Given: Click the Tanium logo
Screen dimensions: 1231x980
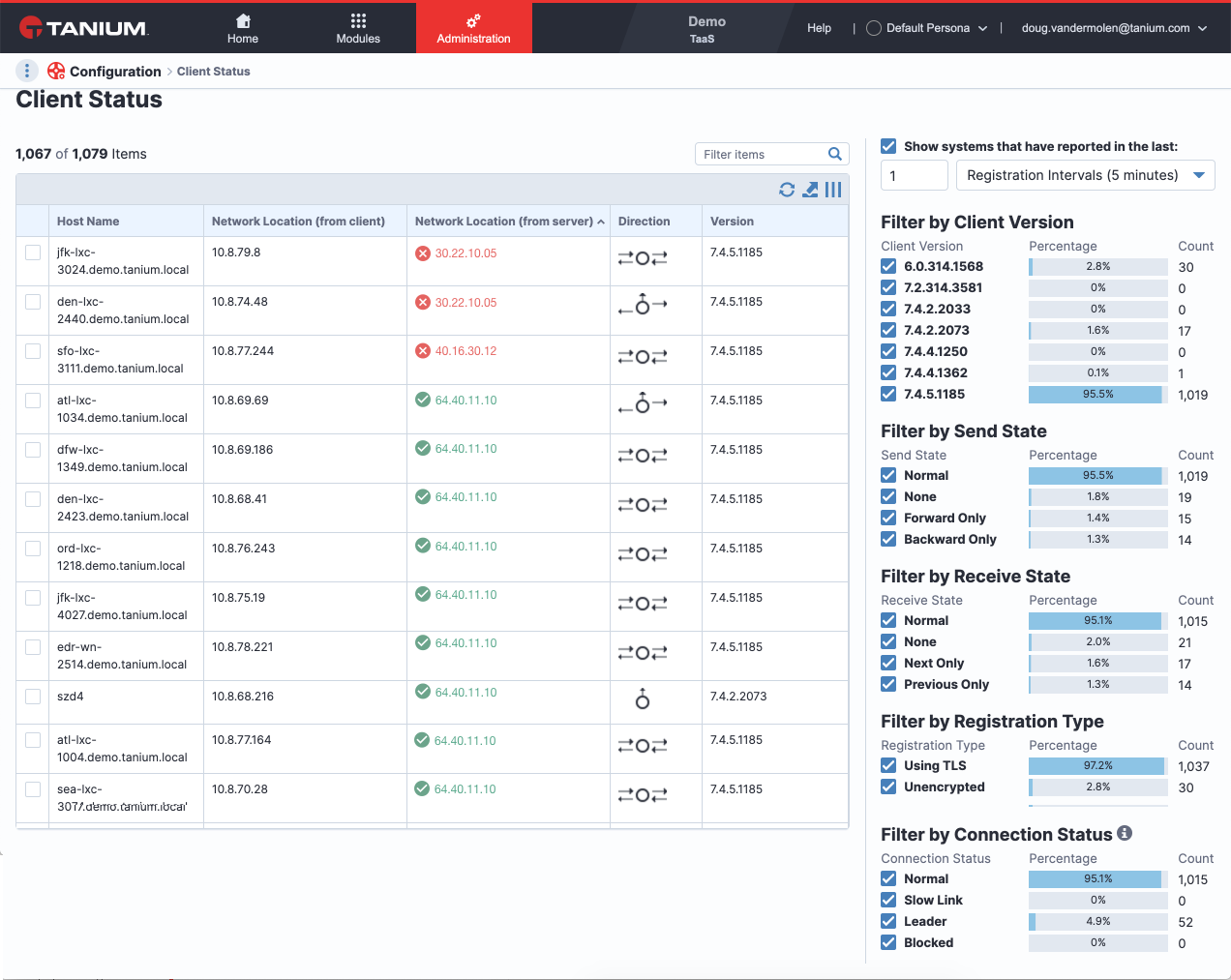Looking at the screenshot, I should [x=84, y=27].
